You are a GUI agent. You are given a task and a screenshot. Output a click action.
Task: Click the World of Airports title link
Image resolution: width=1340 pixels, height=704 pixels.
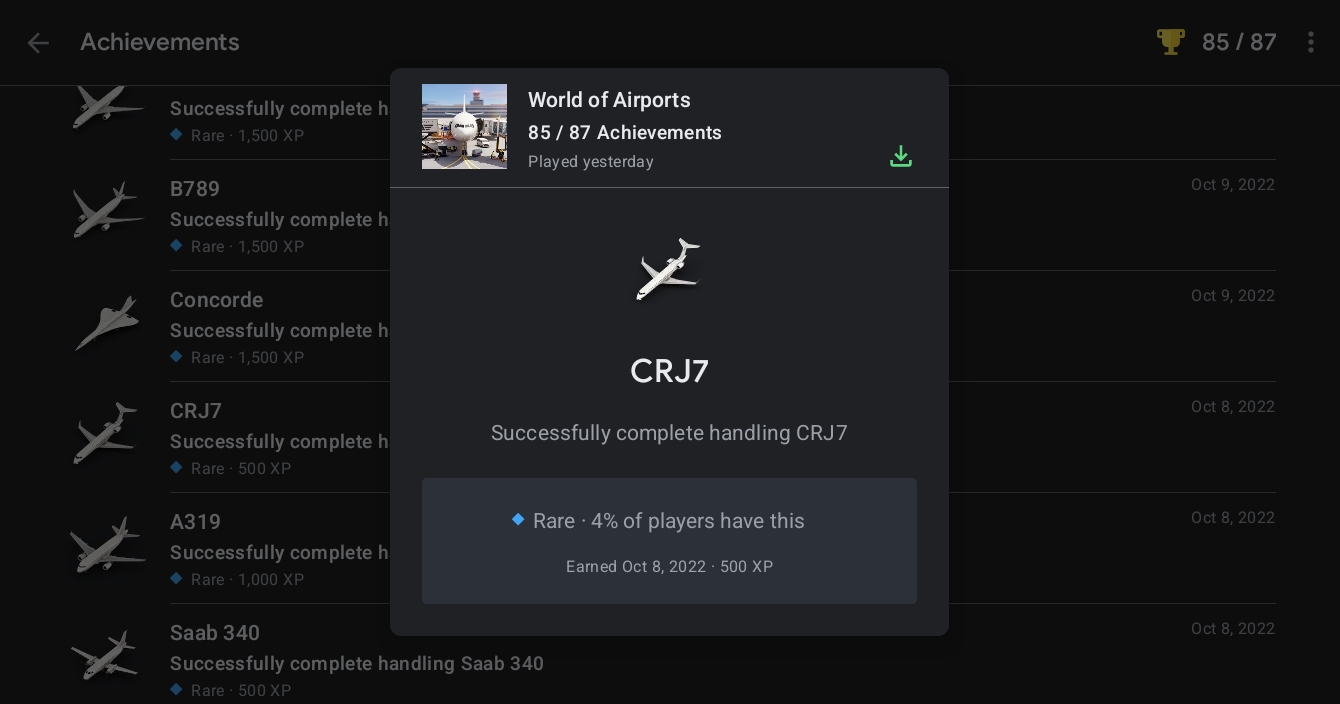tap(609, 100)
